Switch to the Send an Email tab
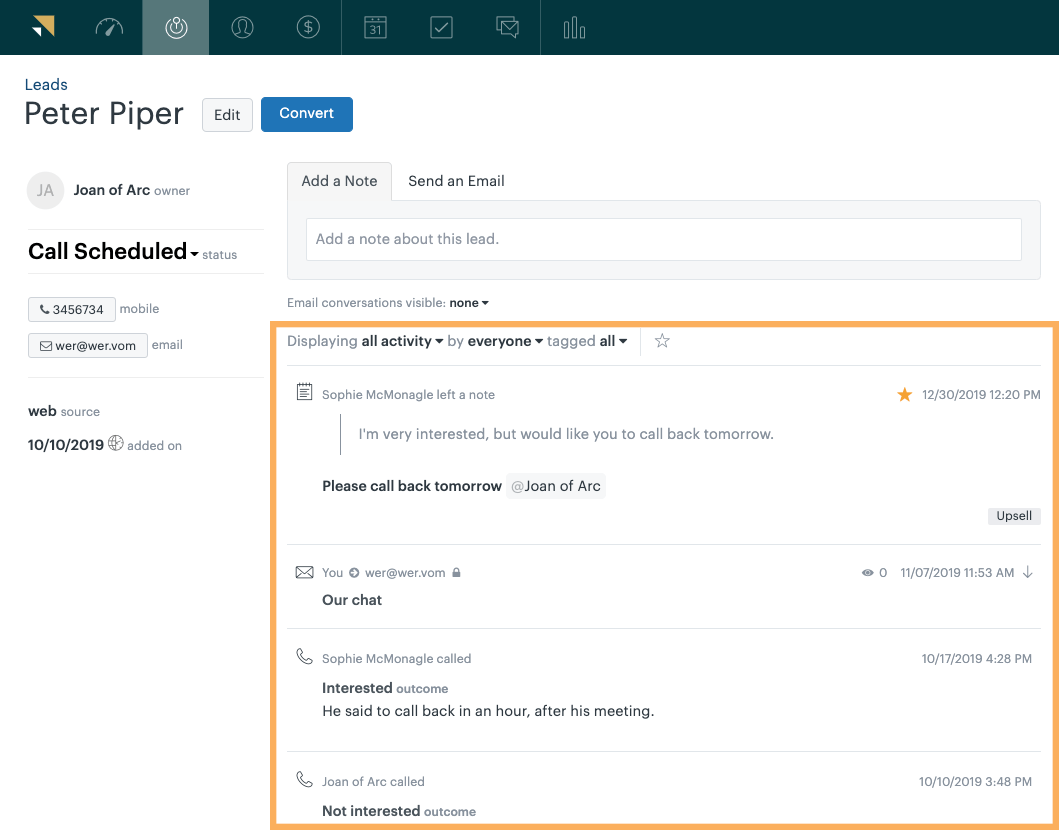The height and width of the screenshot is (831, 1059). click(456, 181)
